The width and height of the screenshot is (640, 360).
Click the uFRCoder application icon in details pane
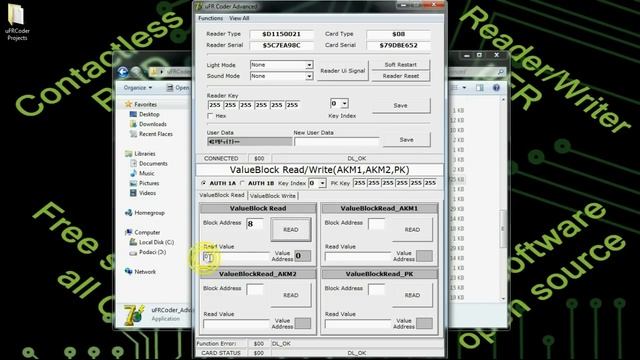[x=133, y=315]
